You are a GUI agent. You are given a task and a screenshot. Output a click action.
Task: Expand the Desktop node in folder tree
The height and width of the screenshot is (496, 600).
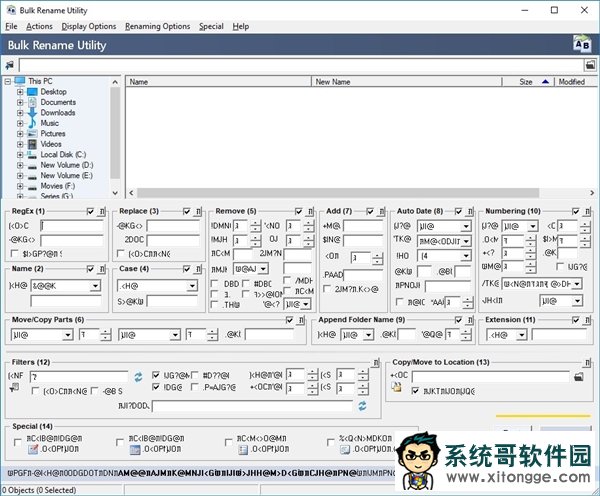(x=20, y=92)
